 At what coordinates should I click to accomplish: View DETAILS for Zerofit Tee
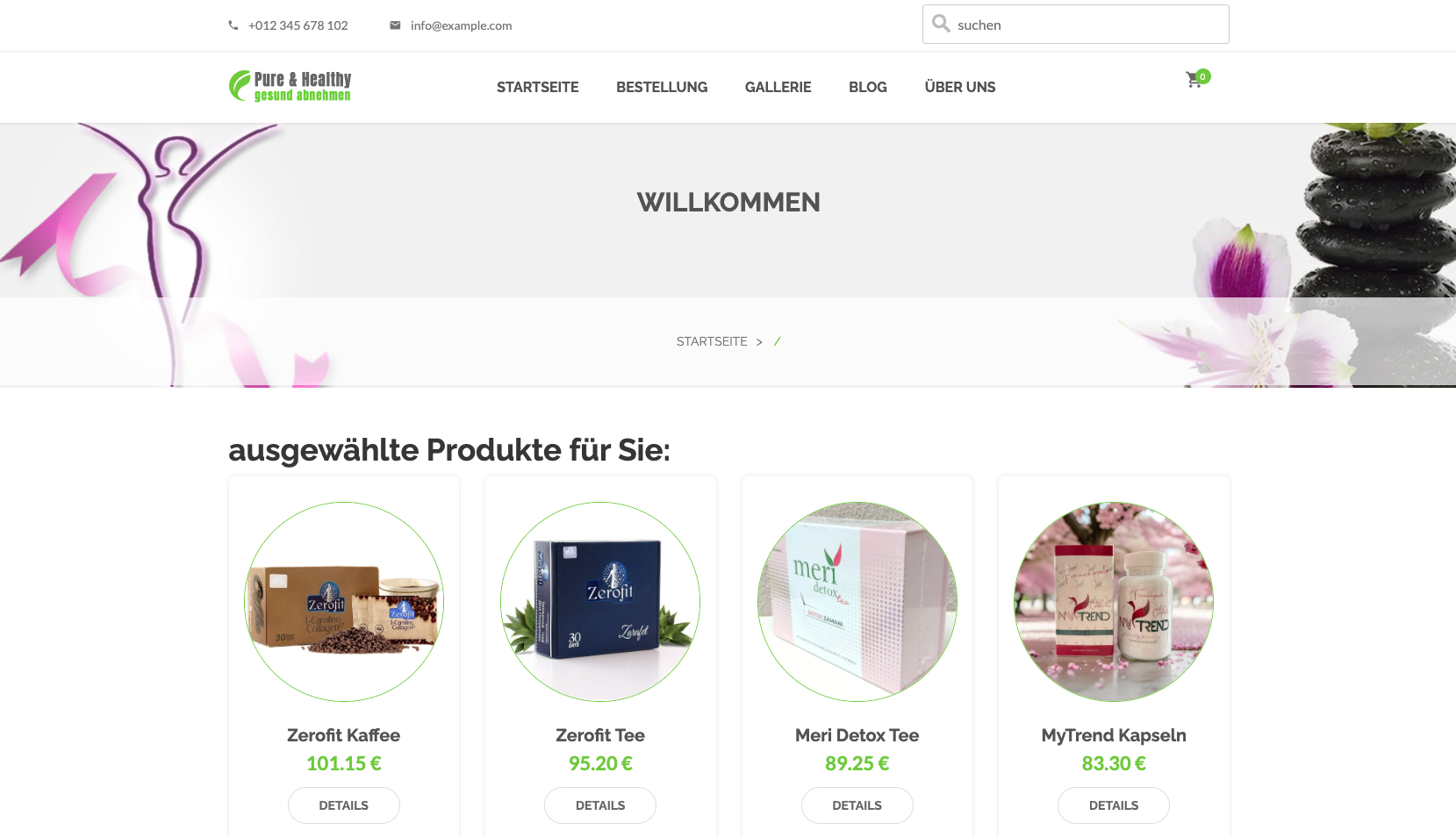pyautogui.click(x=600, y=805)
